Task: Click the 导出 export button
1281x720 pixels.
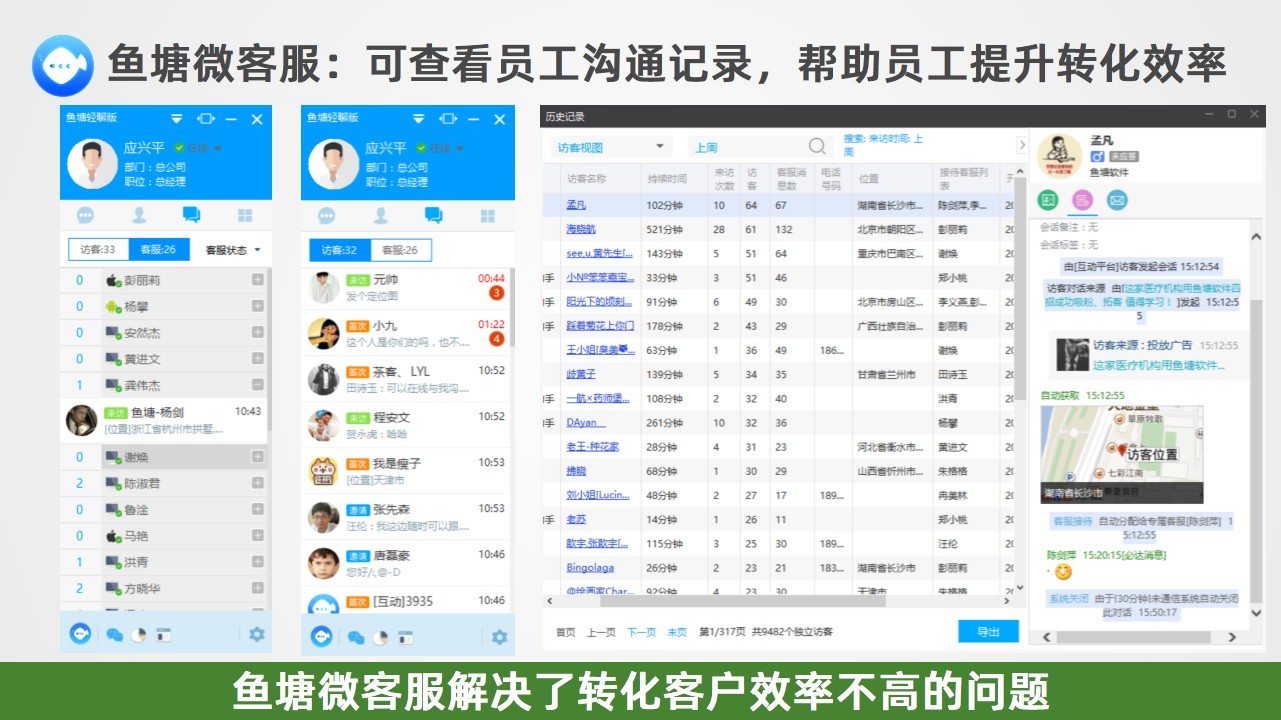Action: coord(988,632)
